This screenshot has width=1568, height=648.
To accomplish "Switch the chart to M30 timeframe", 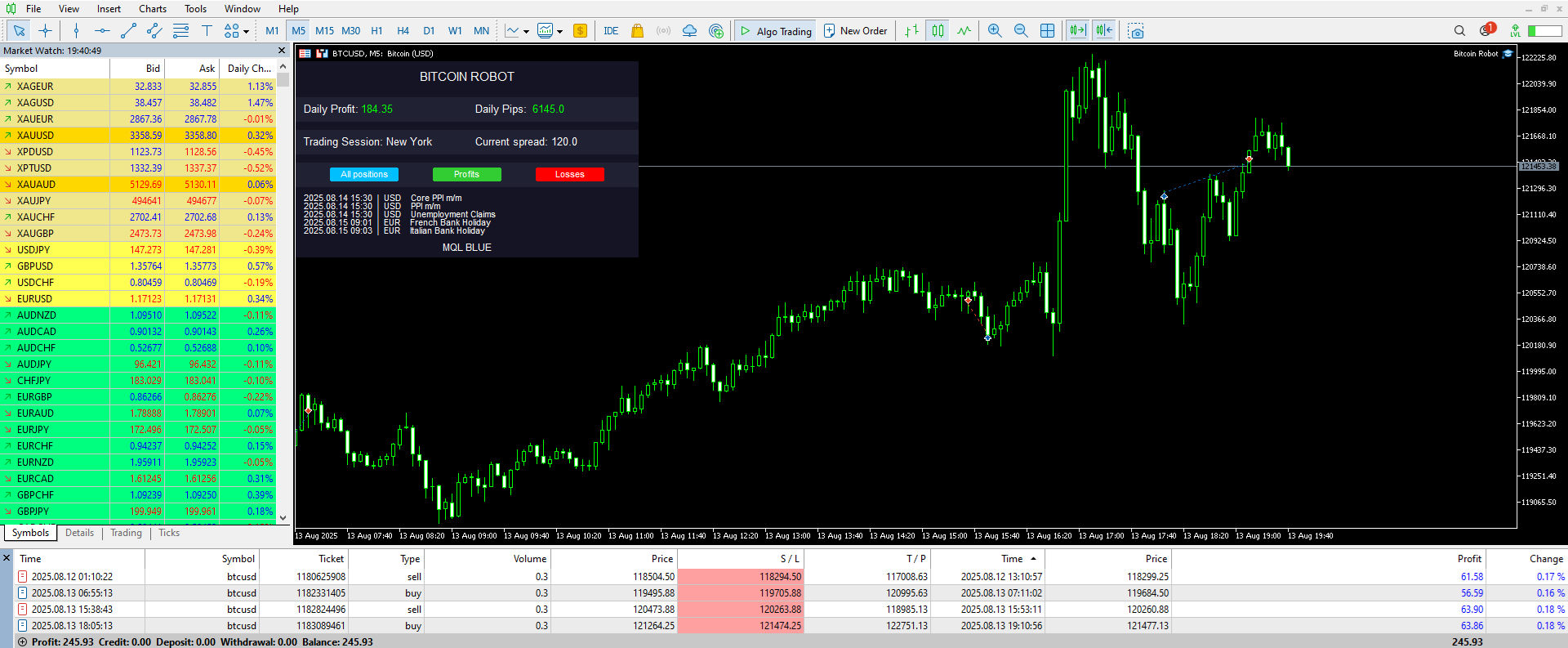I will pyautogui.click(x=351, y=31).
